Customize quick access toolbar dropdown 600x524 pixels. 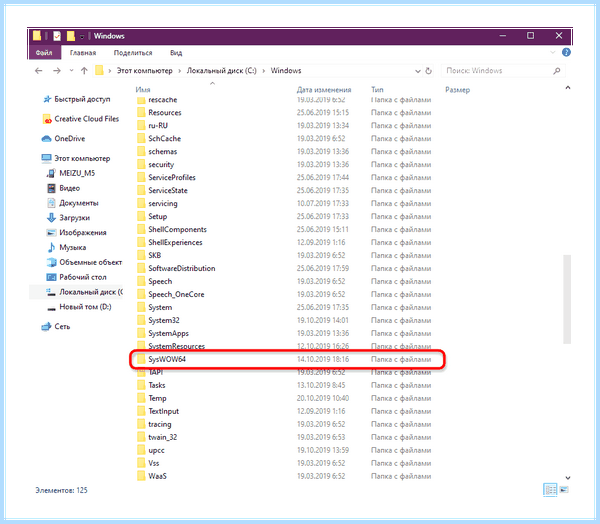point(82,37)
